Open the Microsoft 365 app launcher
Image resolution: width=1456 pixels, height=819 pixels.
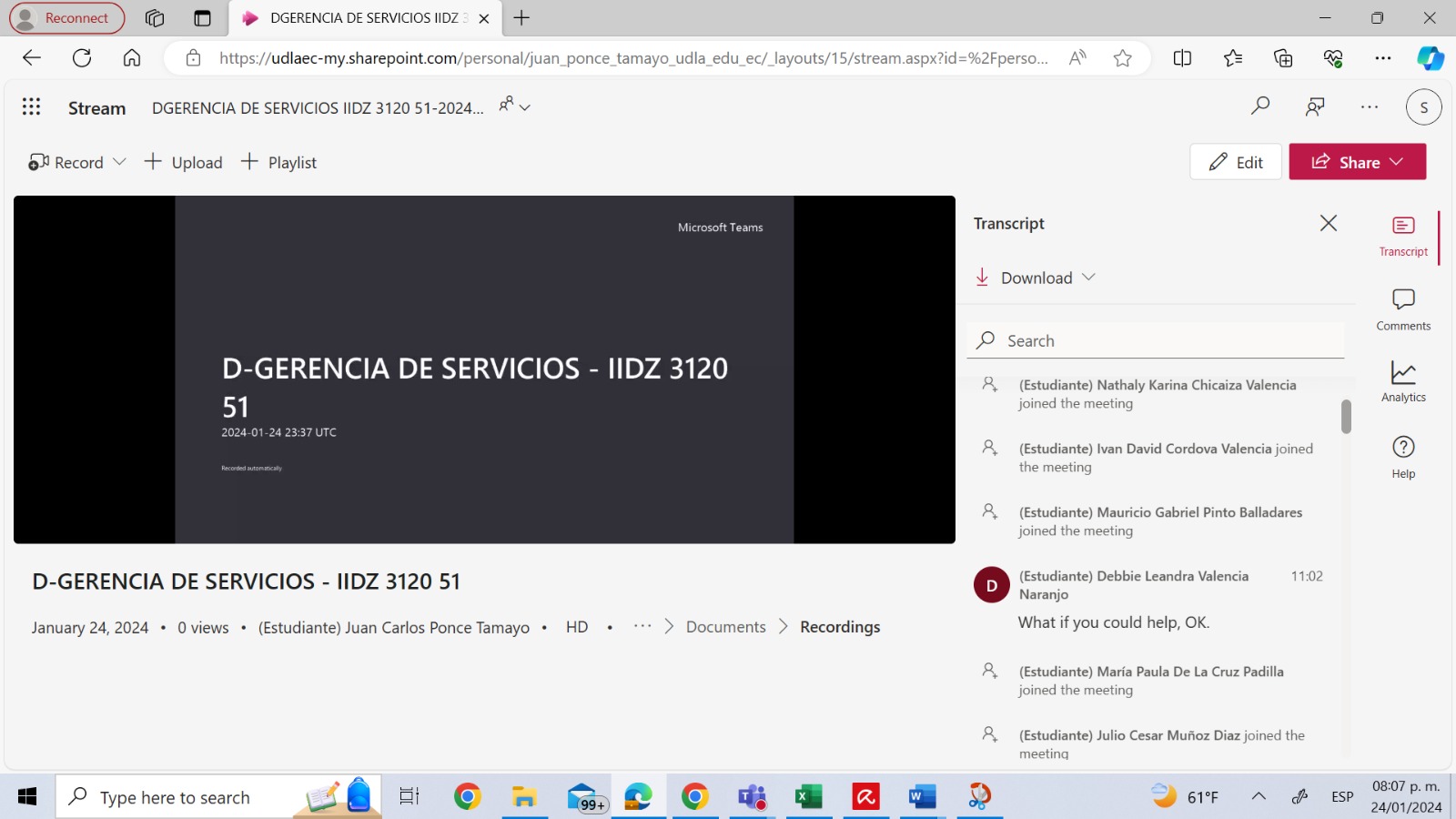pyautogui.click(x=31, y=107)
